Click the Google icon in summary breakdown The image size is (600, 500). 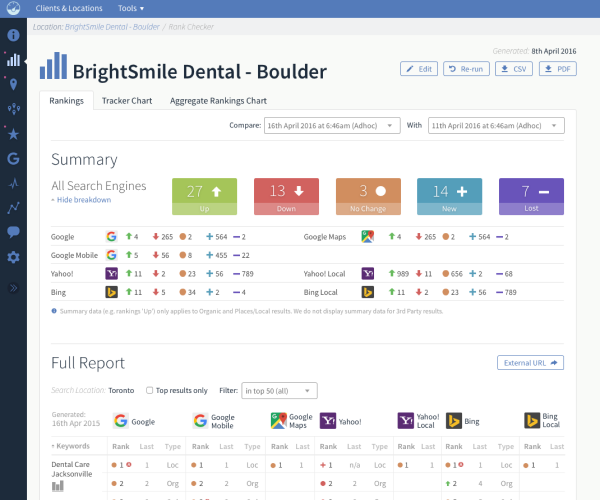(111, 236)
